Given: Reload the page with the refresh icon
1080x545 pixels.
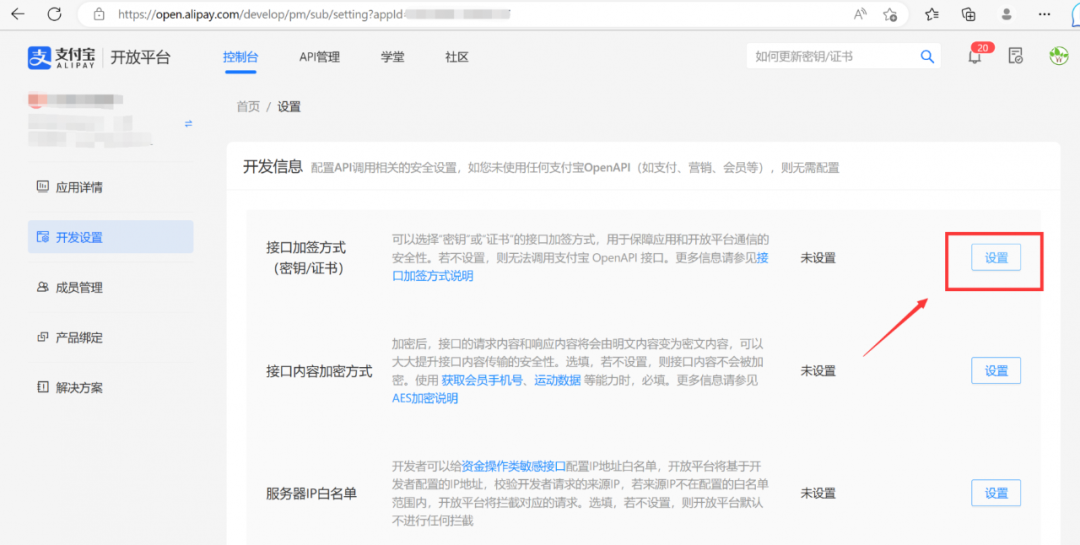Looking at the screenshot, I should [54, 14].
